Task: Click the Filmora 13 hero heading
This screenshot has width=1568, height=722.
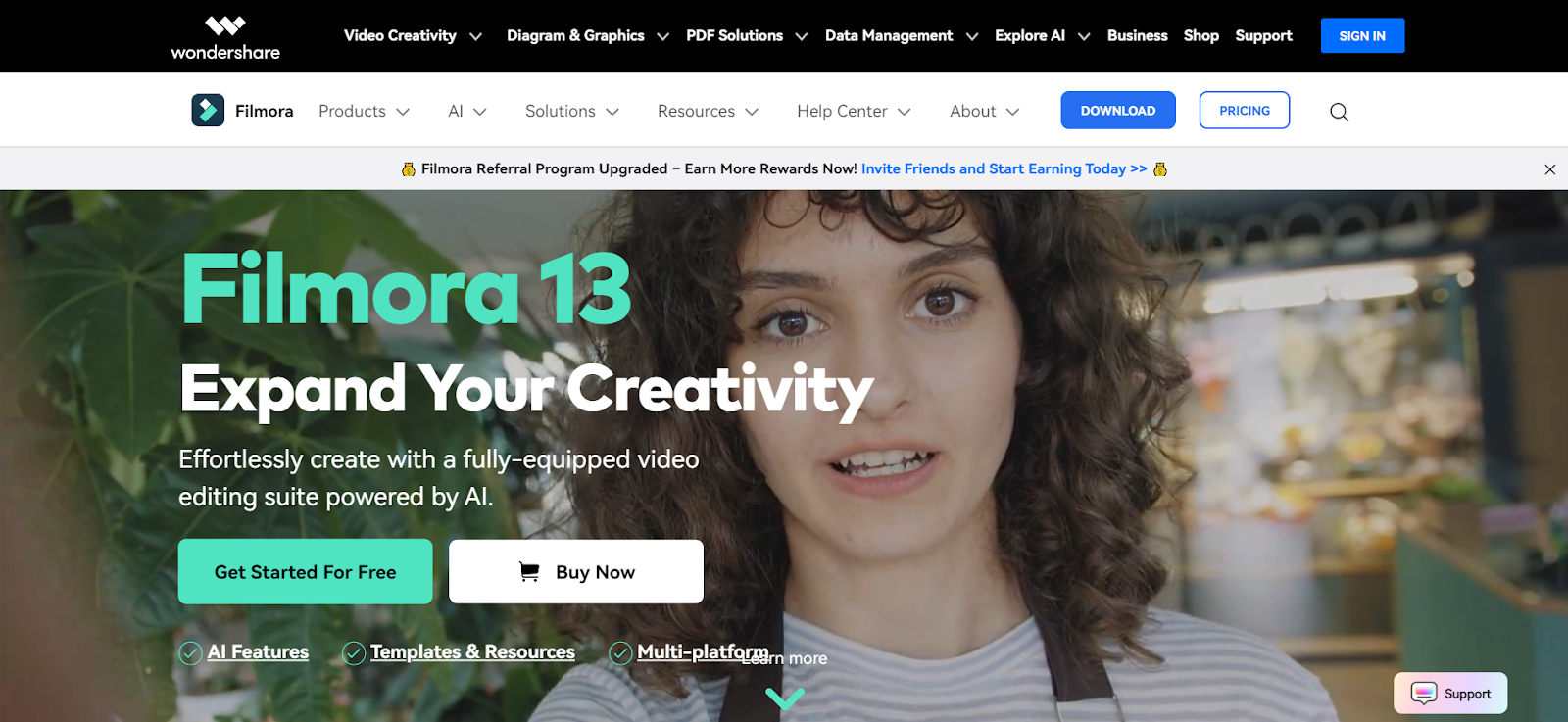Action: [x=407, y=289]
